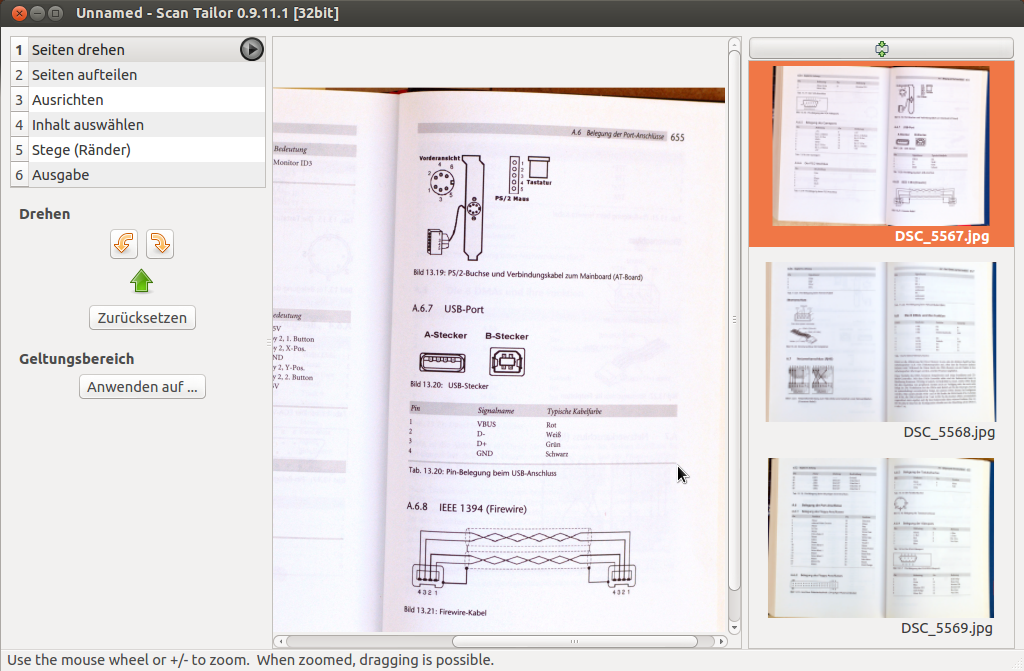This screenshot has width=1024, height=671.
Task: Start batch processing with play icon
Action: coord(251,49)
